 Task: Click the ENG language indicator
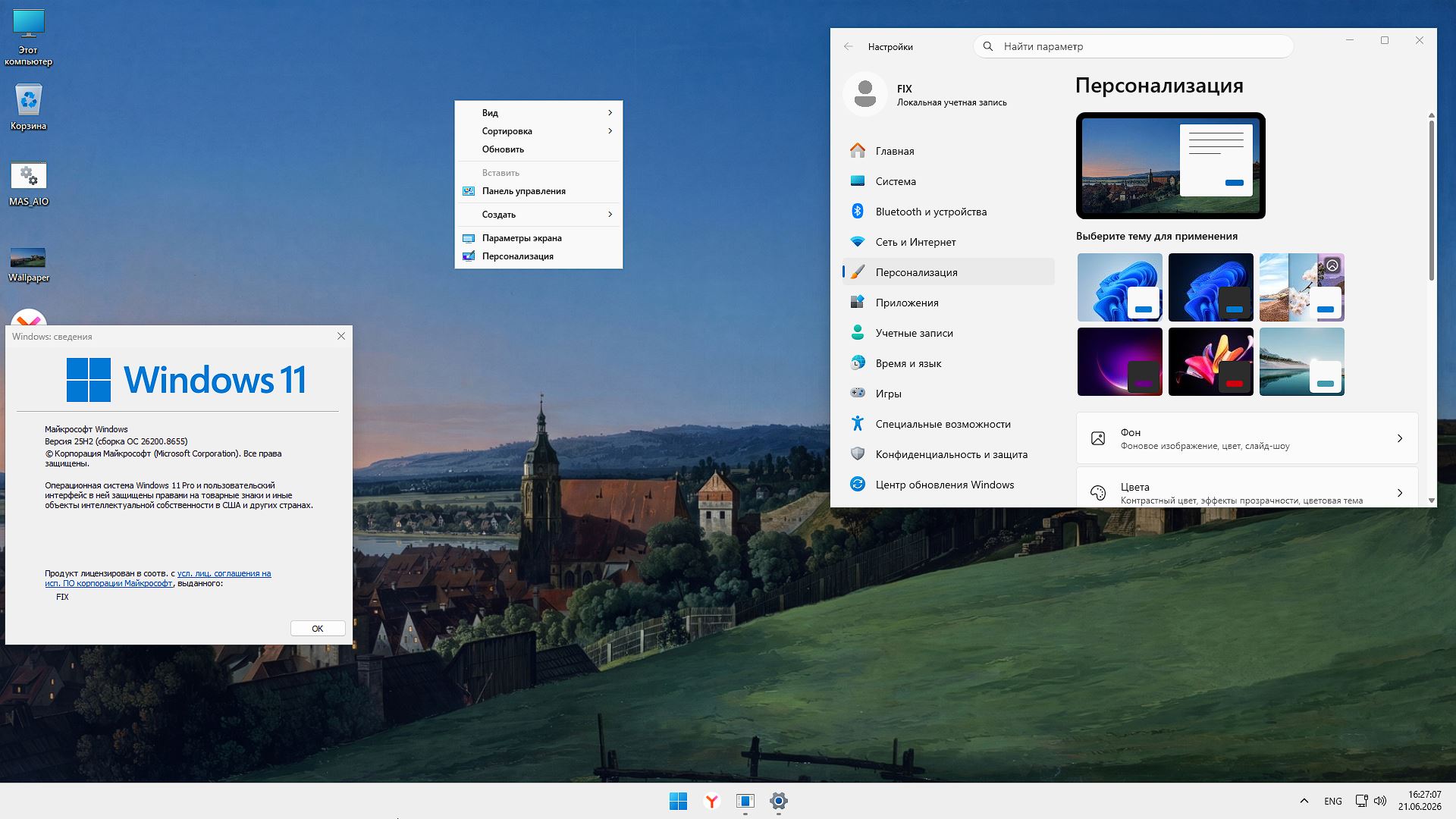tap(1333, 801)
